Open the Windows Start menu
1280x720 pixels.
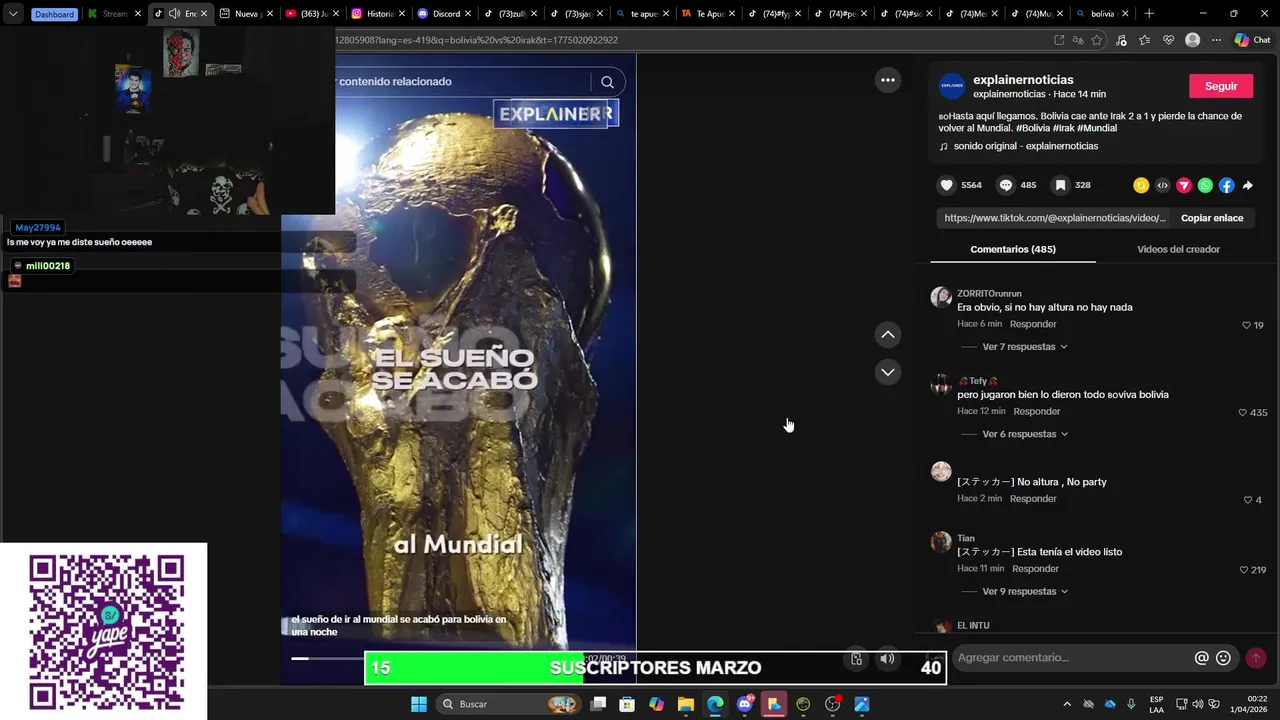[x=419, y=704]
